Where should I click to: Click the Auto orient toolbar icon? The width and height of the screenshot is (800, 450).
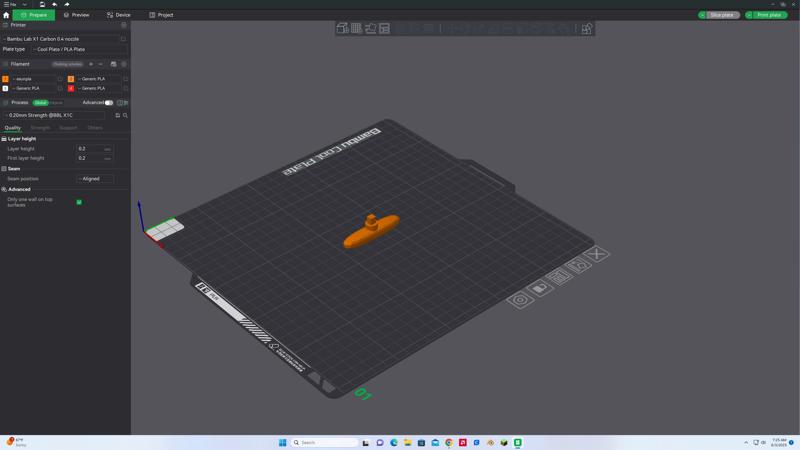coord(370,29)
